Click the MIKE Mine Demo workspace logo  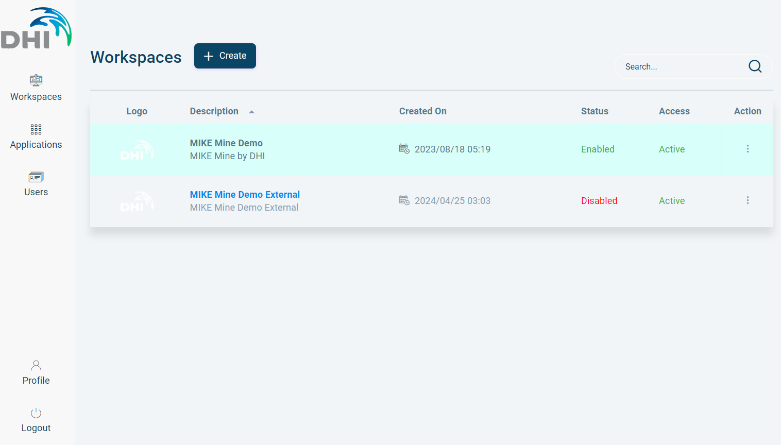click(x=137, y=150)
